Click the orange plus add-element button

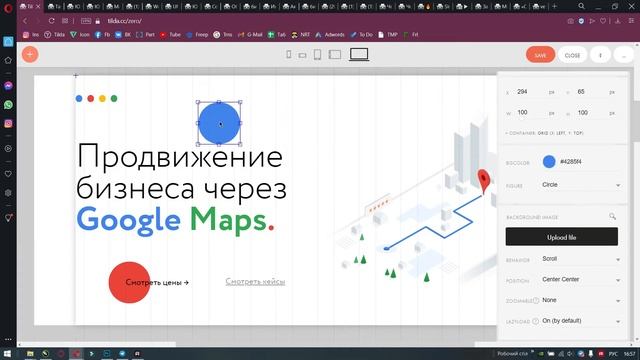[30, 54]
